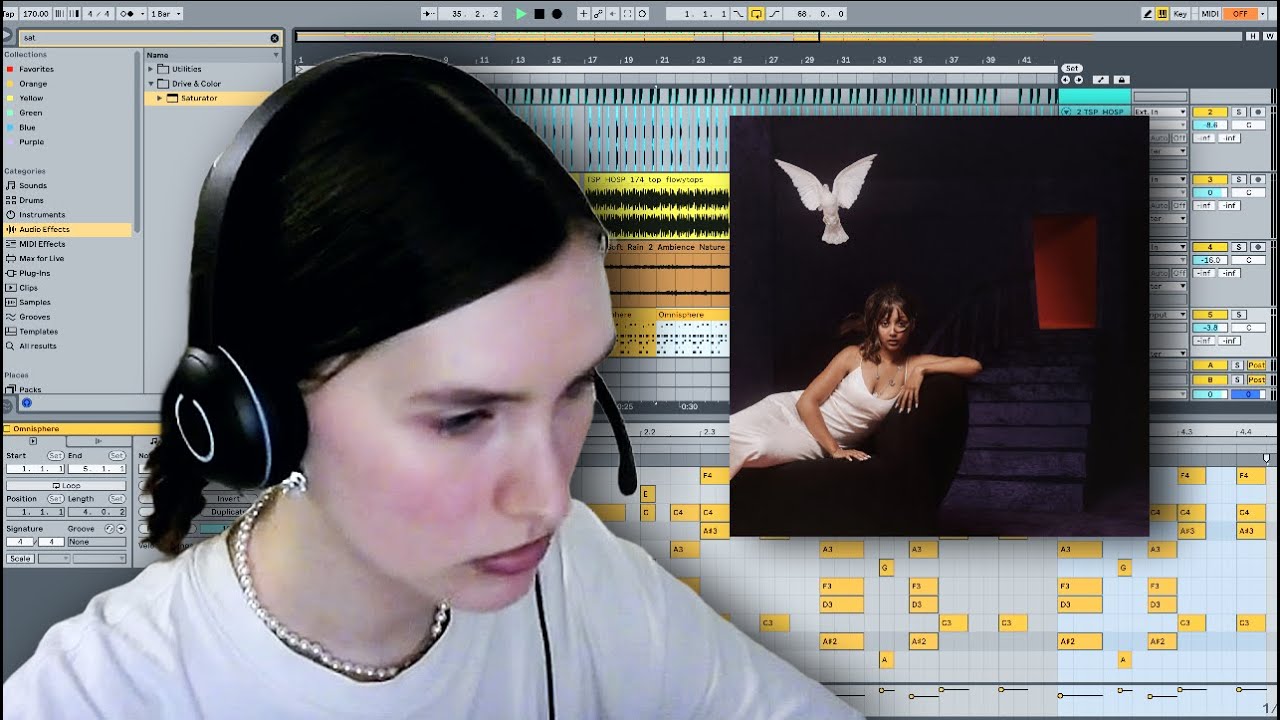This screenshot has width=1280, height=720.
Task: Enable Draw Mode pencil icon
Action: click(1148, 14)
